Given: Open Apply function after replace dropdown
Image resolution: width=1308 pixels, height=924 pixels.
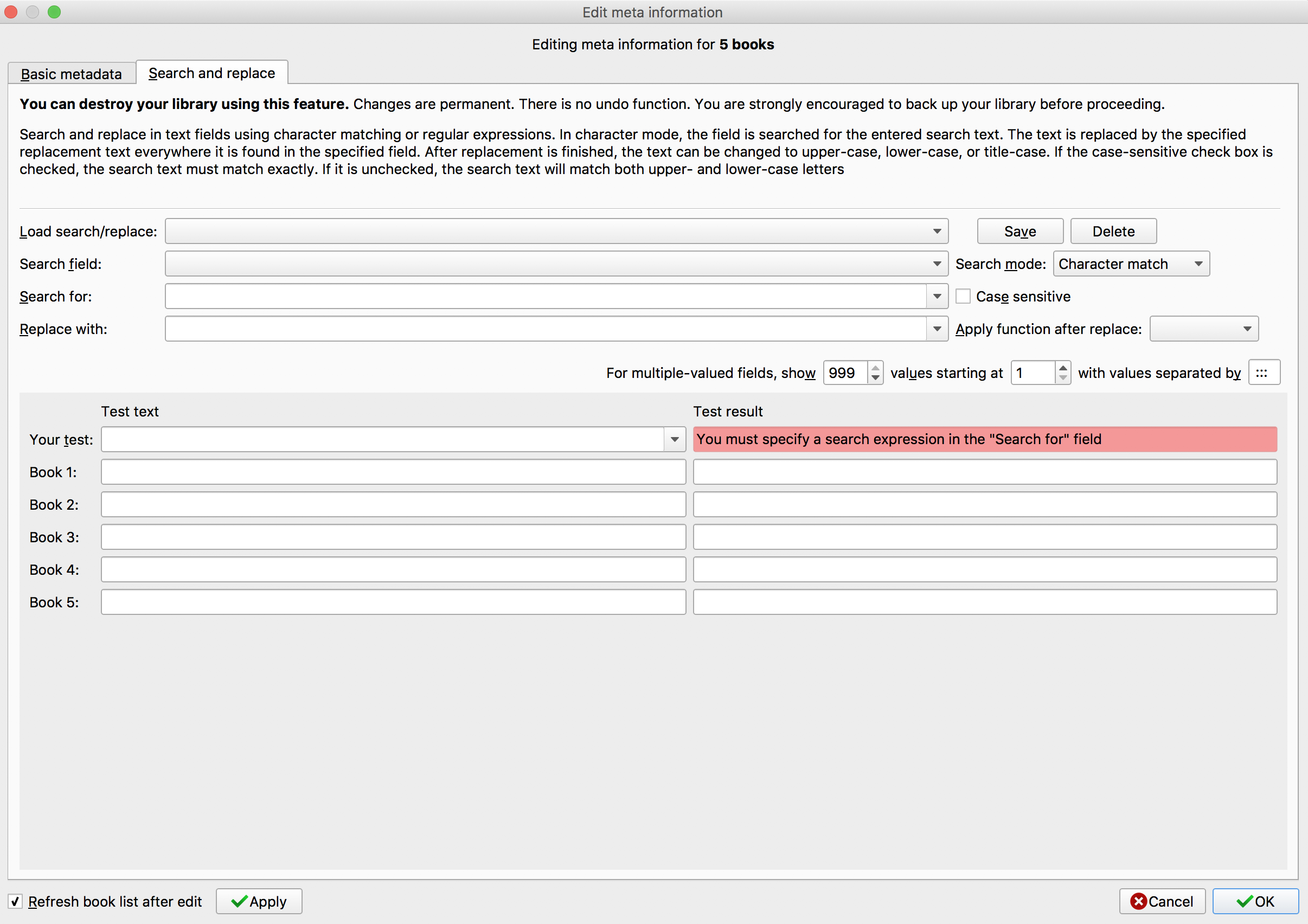Looking at the screenshot, I should (1203, 329).
